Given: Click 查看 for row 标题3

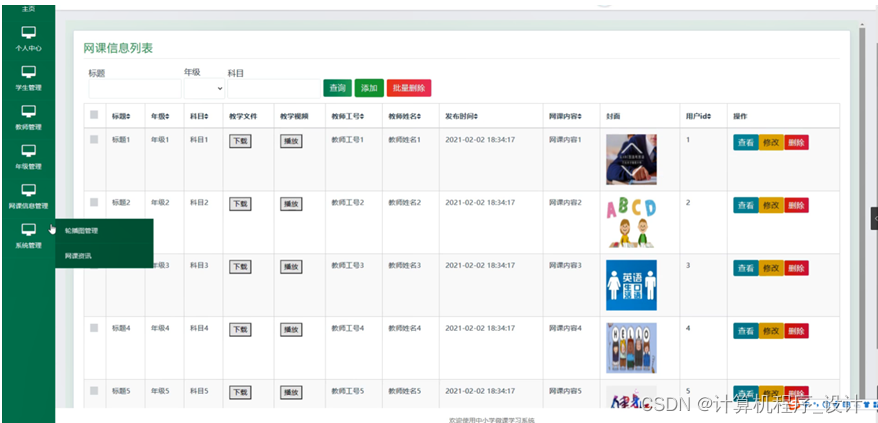Looking at the screenshot, I should pyautogui.click(x=746, y=268).
